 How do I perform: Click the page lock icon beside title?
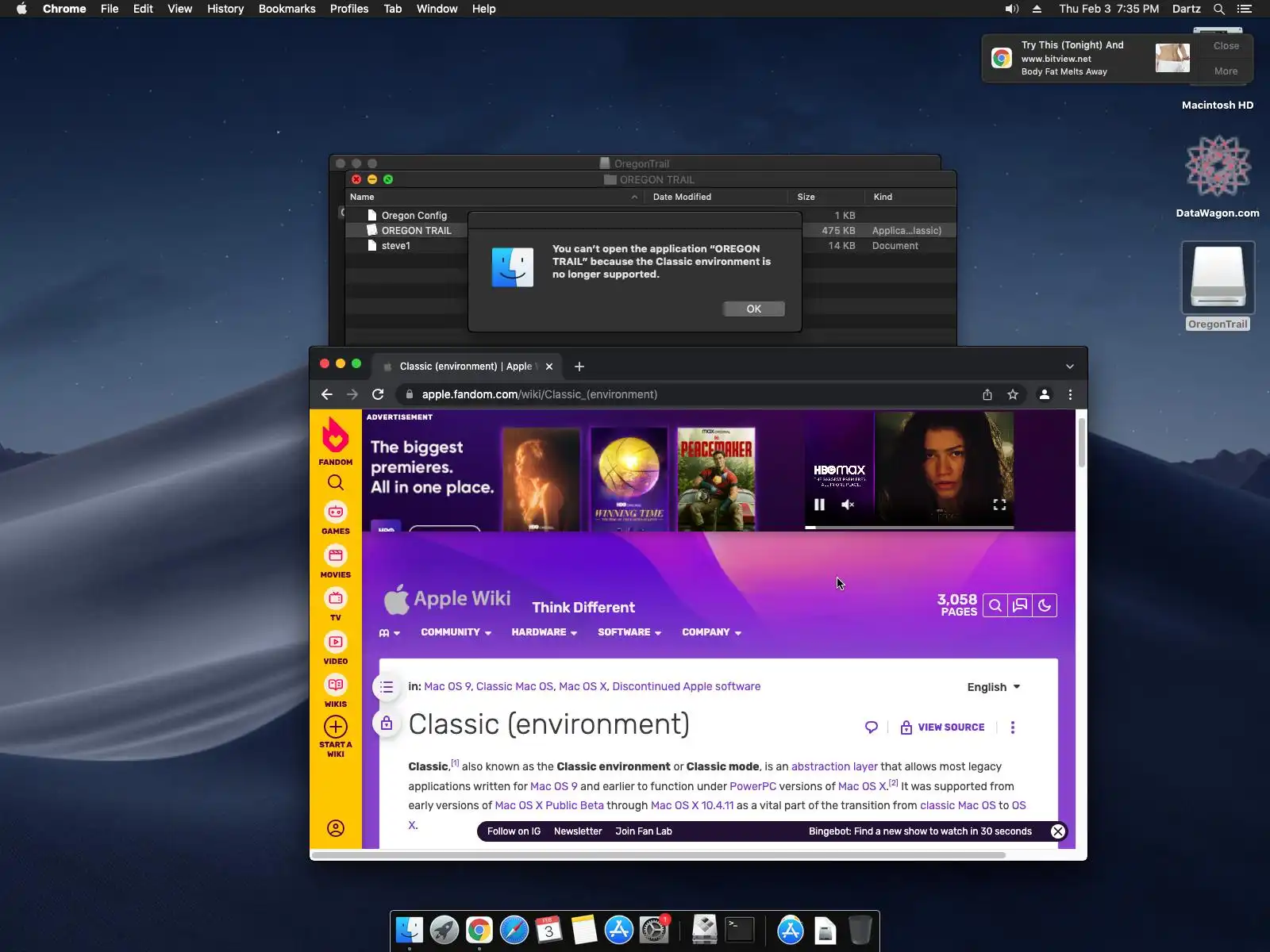[x=387, y=724]
